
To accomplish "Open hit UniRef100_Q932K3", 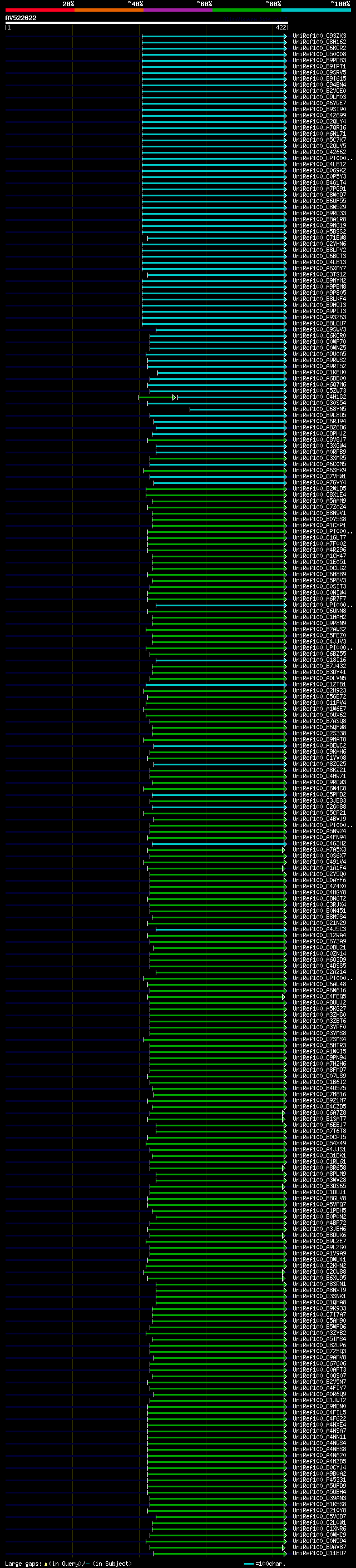I will coord(319,36).
